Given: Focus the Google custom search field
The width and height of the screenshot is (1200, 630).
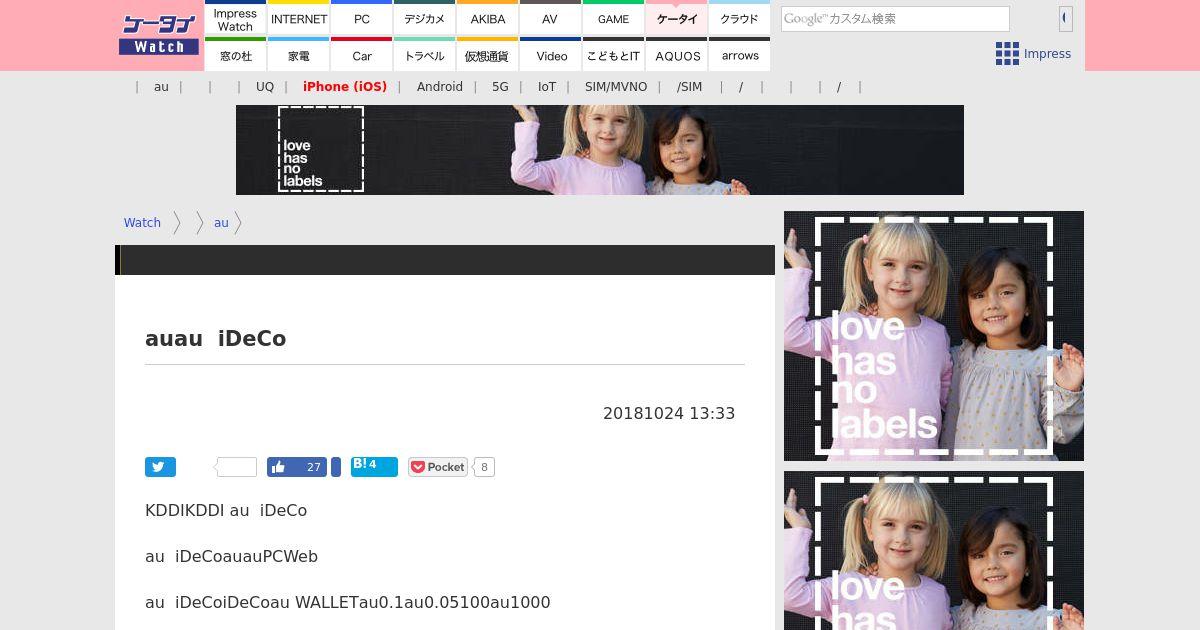Looking at the screenshot, I should (x=895, y=19).
